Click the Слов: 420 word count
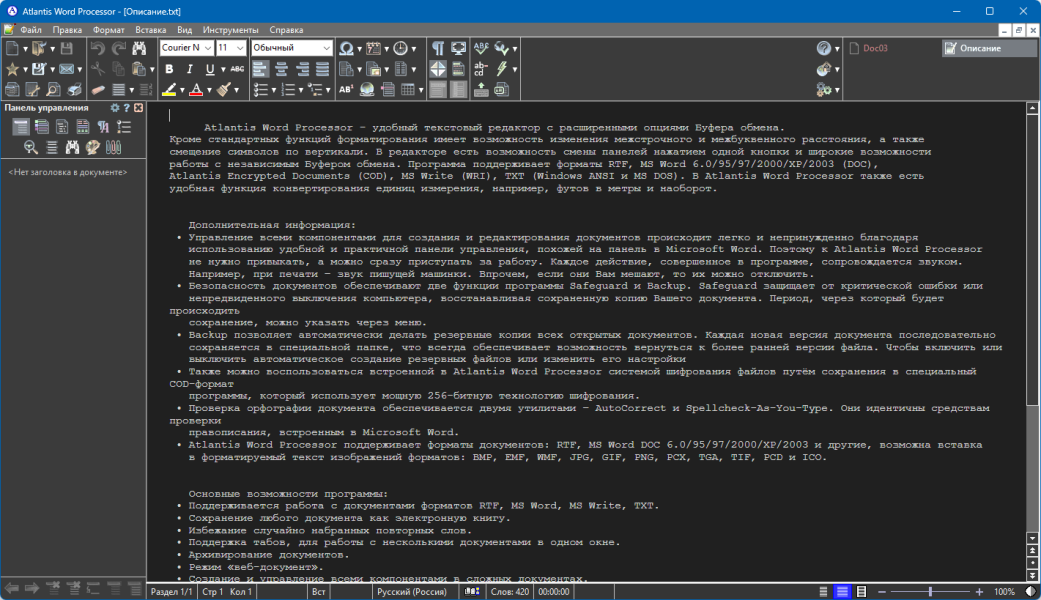The image size is (1041, 600). [x=510, y=591]
